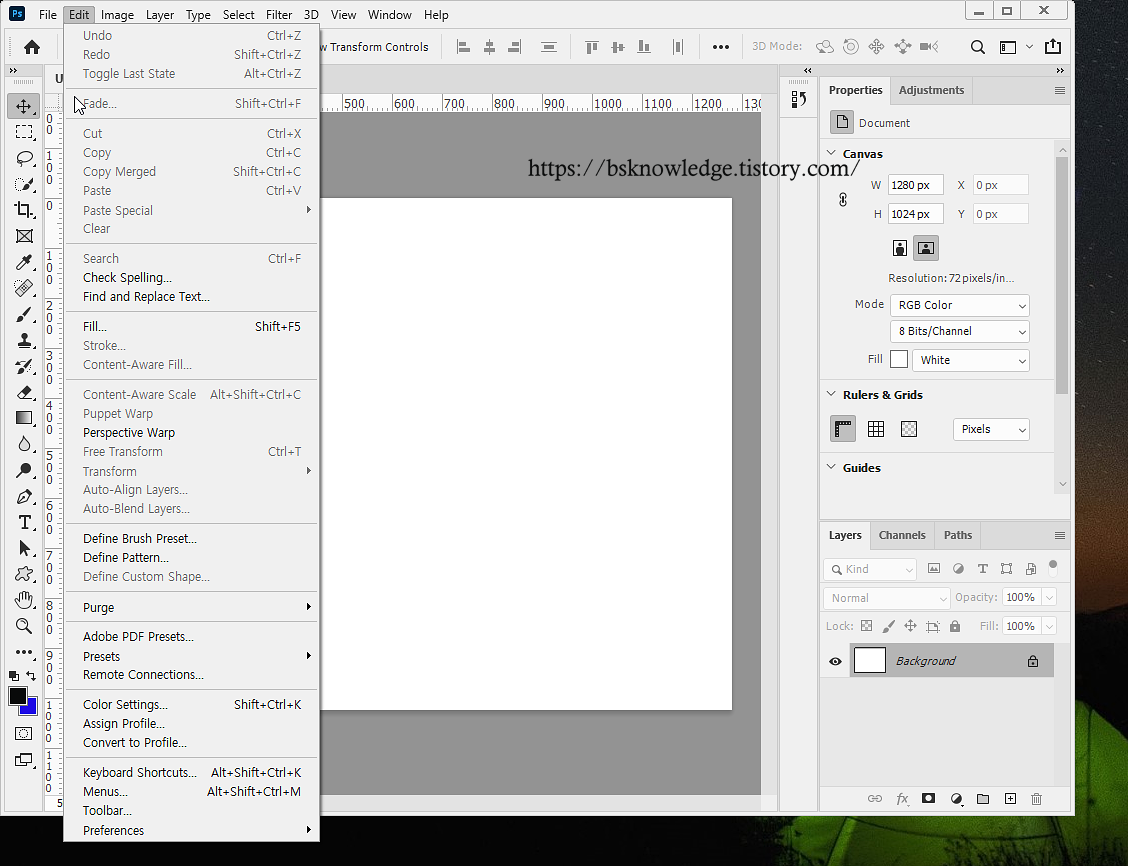Choose Define Pattern... menu item

pyautogui.click(x=191, y=557)
